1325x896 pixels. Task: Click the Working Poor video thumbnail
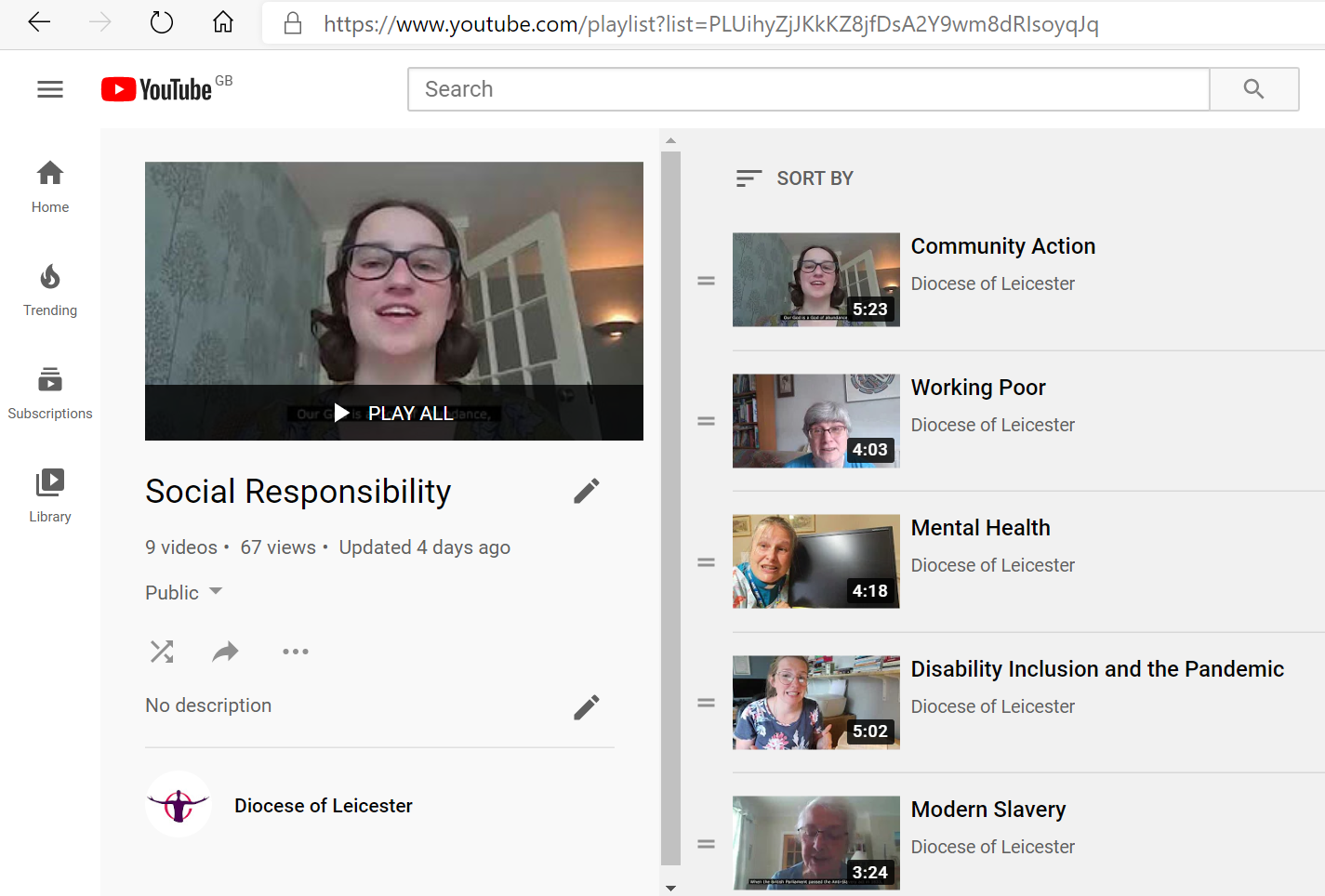tap(815, 421)
